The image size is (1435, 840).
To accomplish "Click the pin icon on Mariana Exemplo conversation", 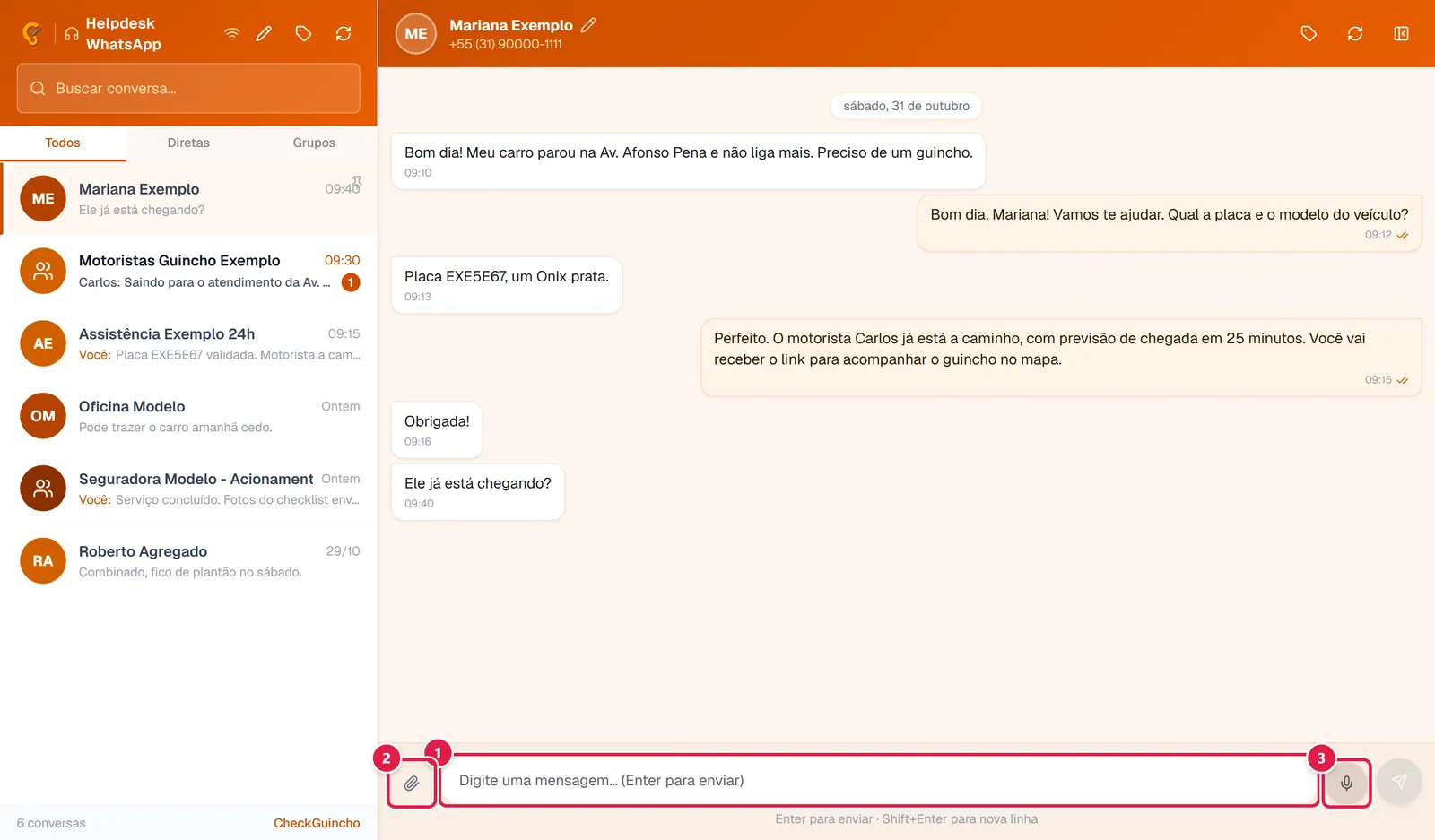I will coord(357,182).
